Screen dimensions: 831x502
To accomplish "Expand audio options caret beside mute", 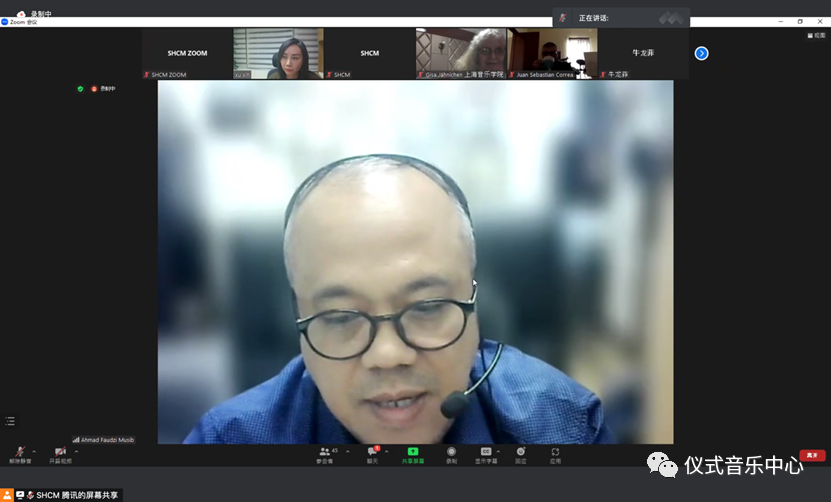I will coord(34,451).
